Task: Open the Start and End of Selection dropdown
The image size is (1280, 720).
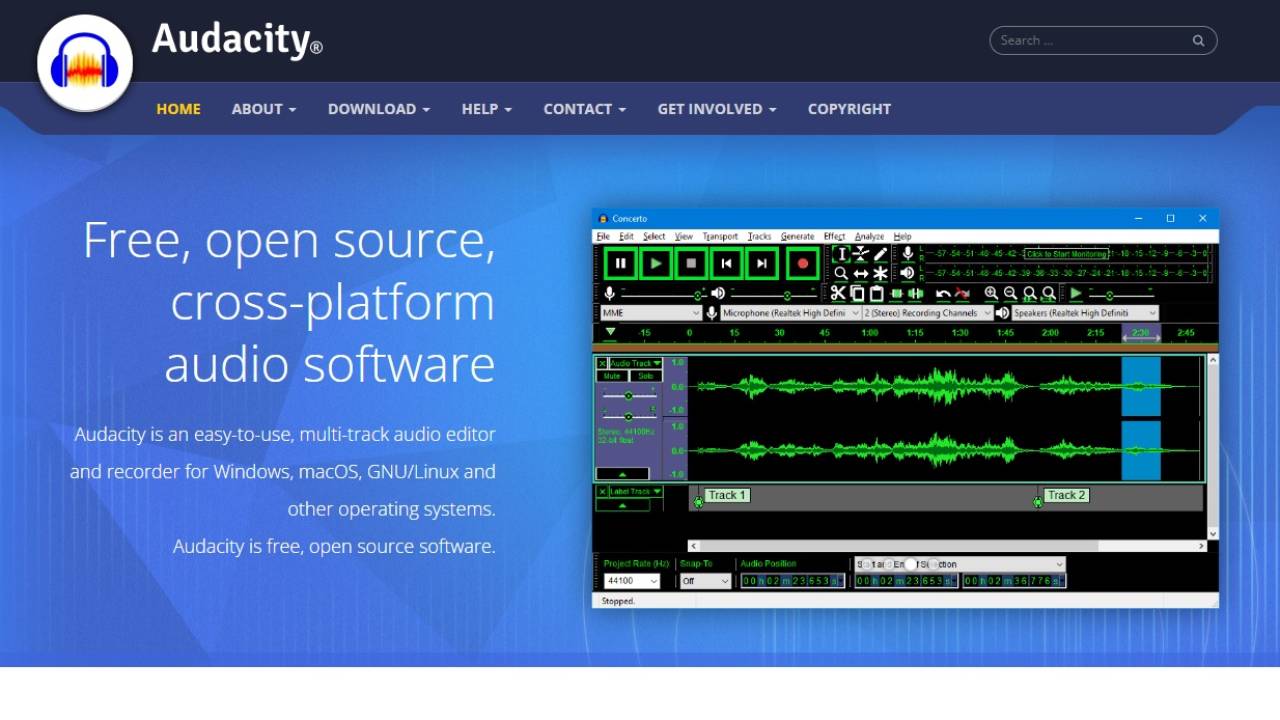Action: pyautogui.click(x=960, y=564)
